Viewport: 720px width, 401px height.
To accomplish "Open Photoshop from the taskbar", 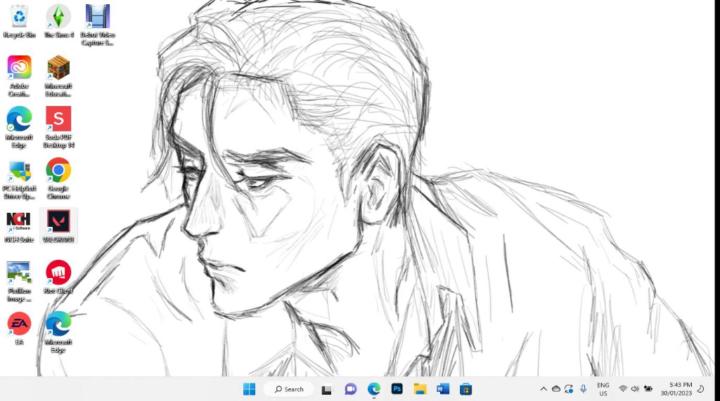I will coord(397,389).
